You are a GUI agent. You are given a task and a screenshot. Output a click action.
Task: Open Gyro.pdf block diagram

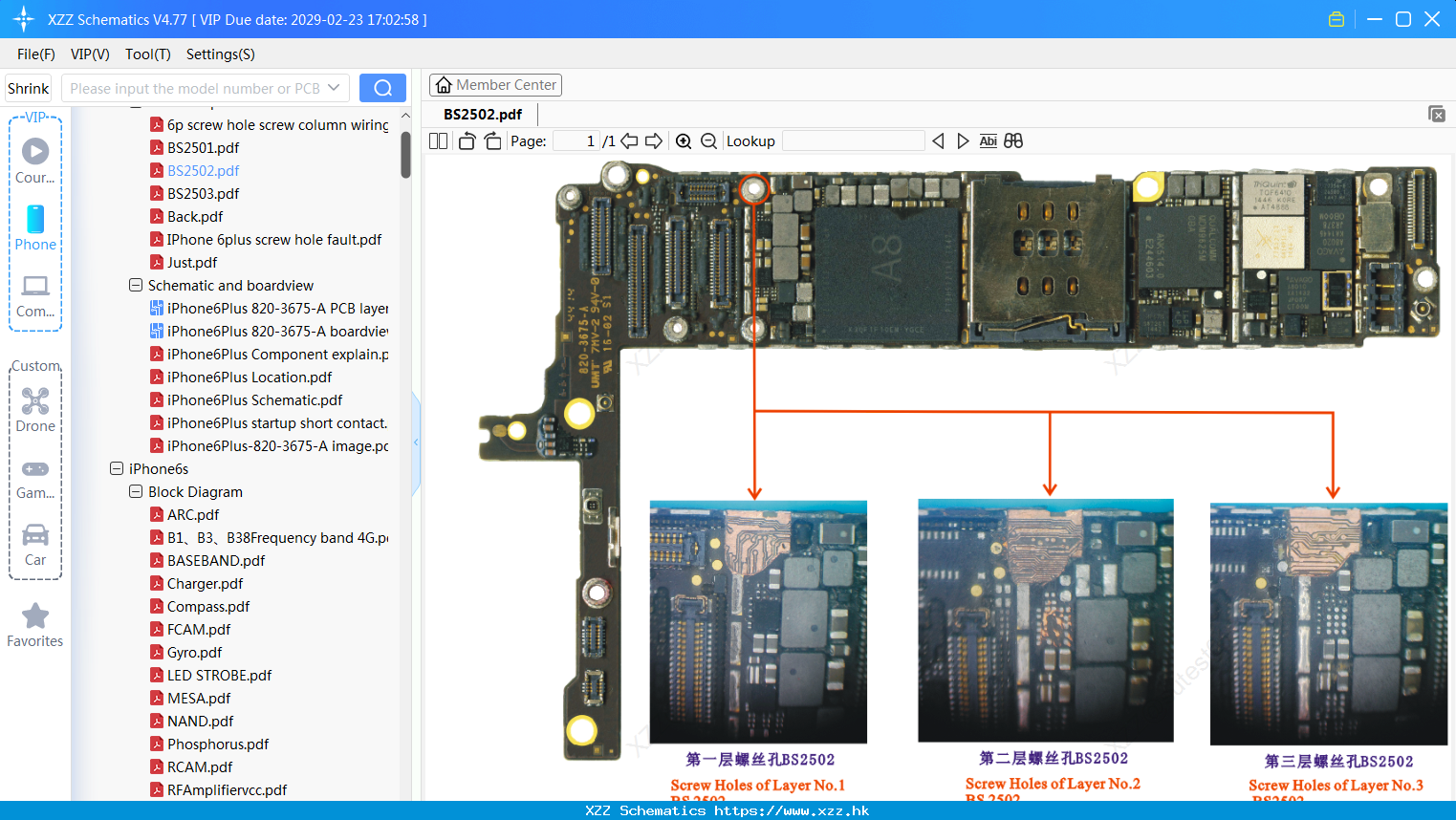tap(194, 652)
